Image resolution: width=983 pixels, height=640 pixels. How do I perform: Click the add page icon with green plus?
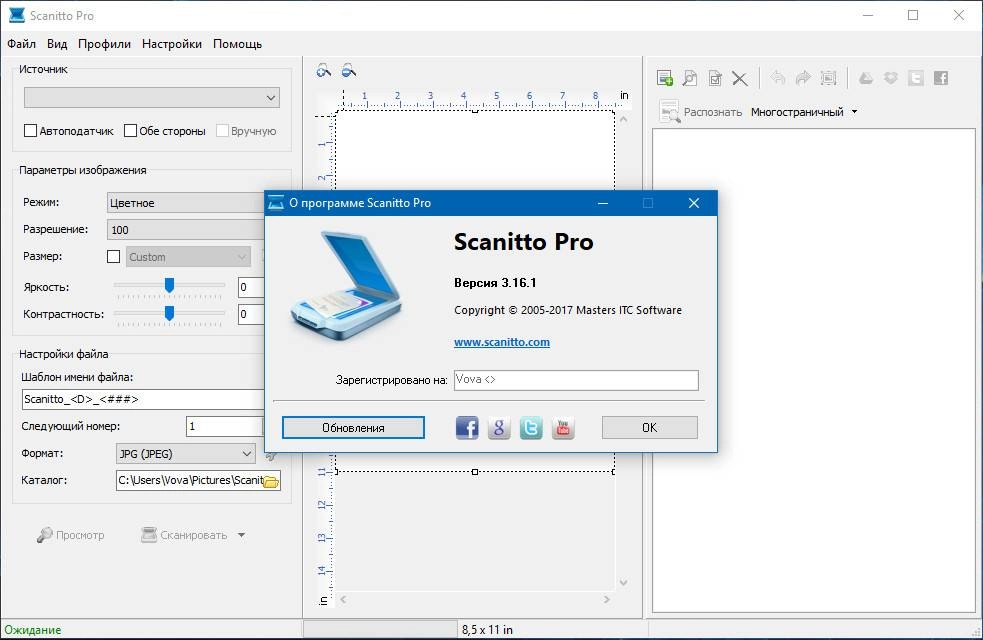tap(665, 78)
